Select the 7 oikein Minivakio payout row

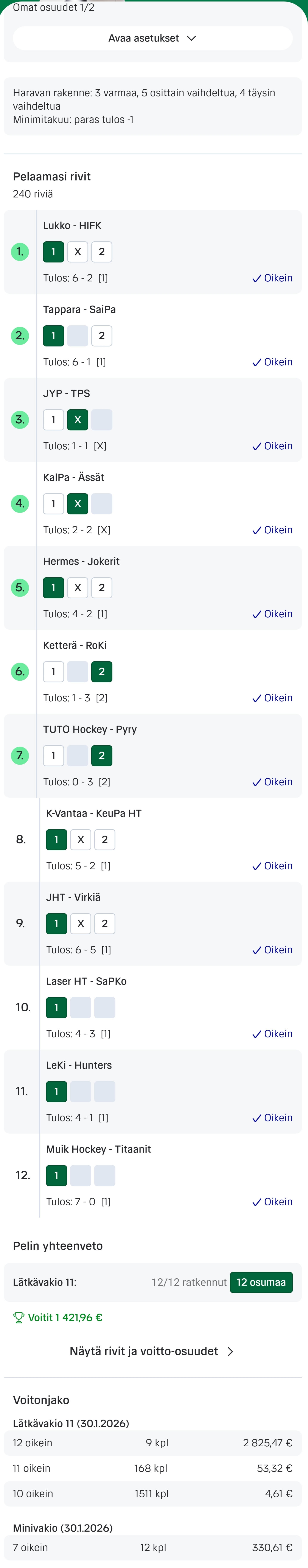(x=152, y=1548)
